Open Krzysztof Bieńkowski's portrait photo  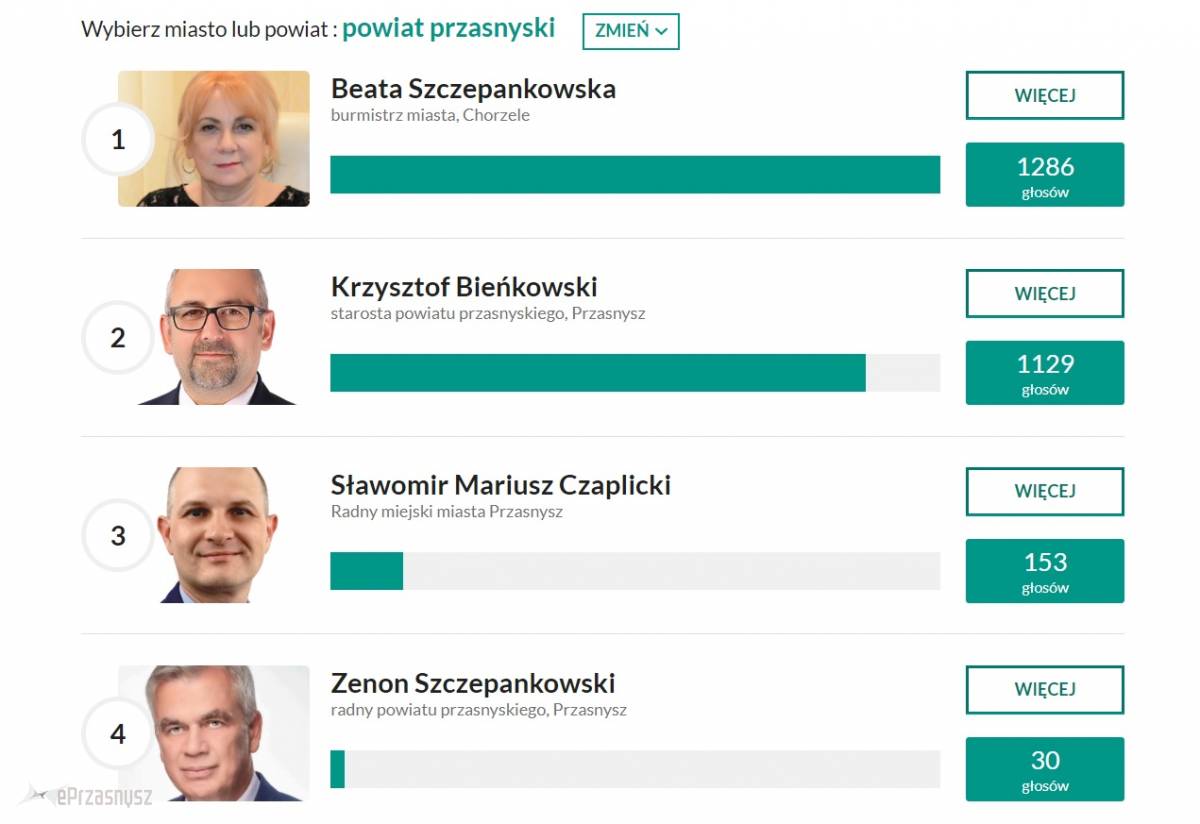point(214,337)
